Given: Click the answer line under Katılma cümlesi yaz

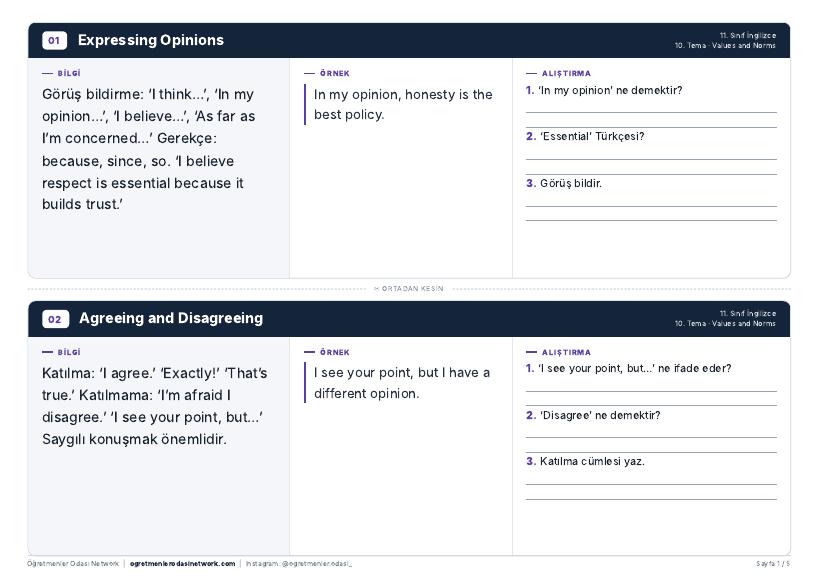Looking at the screenshot, I should [651, 485].
